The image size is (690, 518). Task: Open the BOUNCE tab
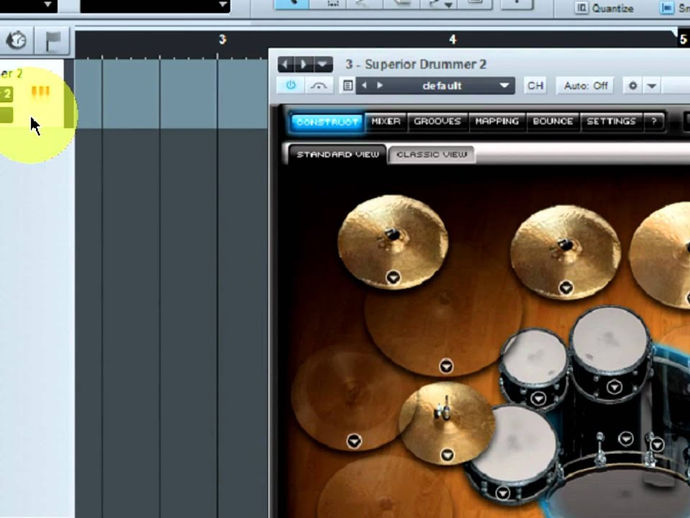tap(553, 121)
